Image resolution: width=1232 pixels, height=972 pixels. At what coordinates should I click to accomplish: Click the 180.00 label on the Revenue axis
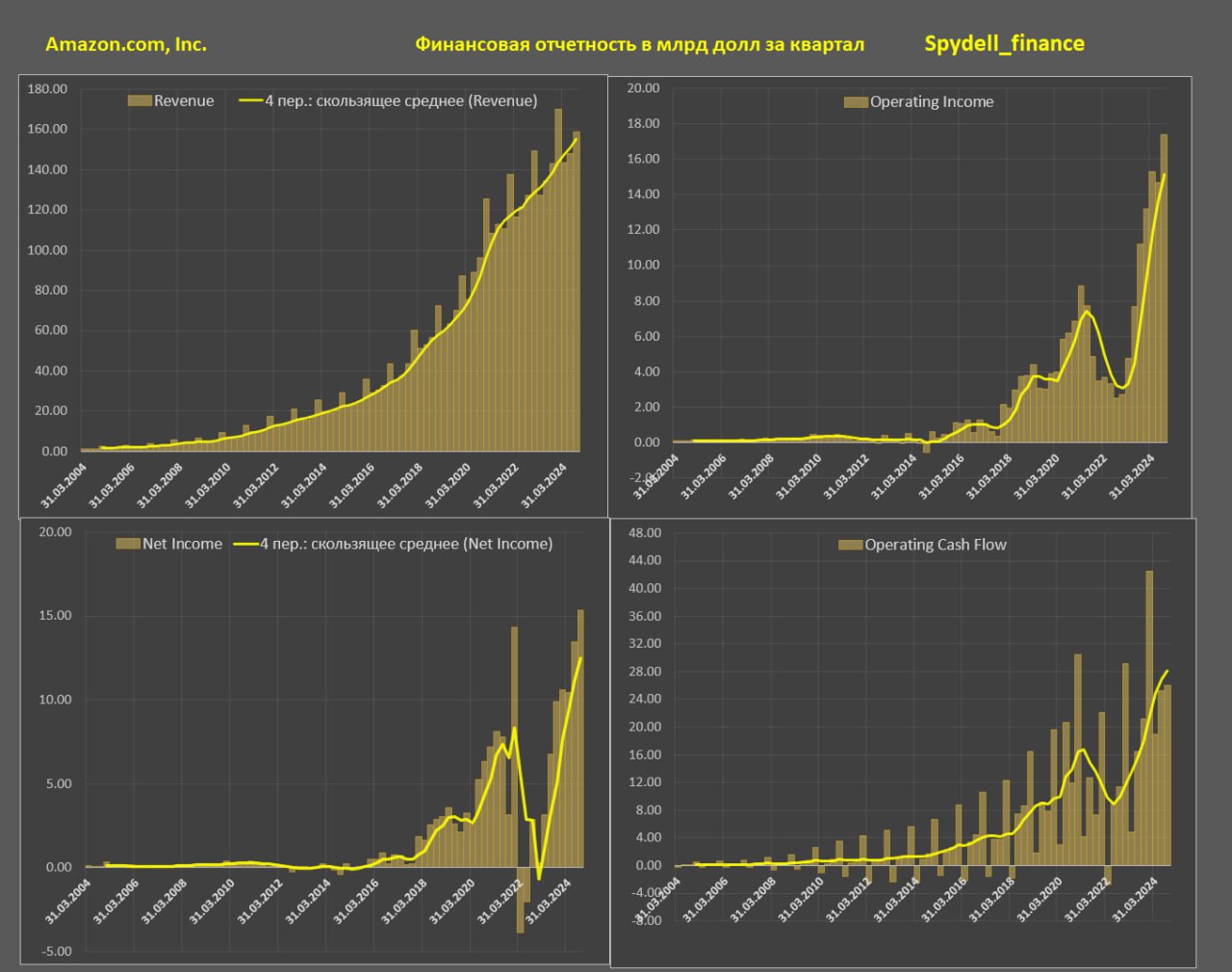click(x=48, y=89)
